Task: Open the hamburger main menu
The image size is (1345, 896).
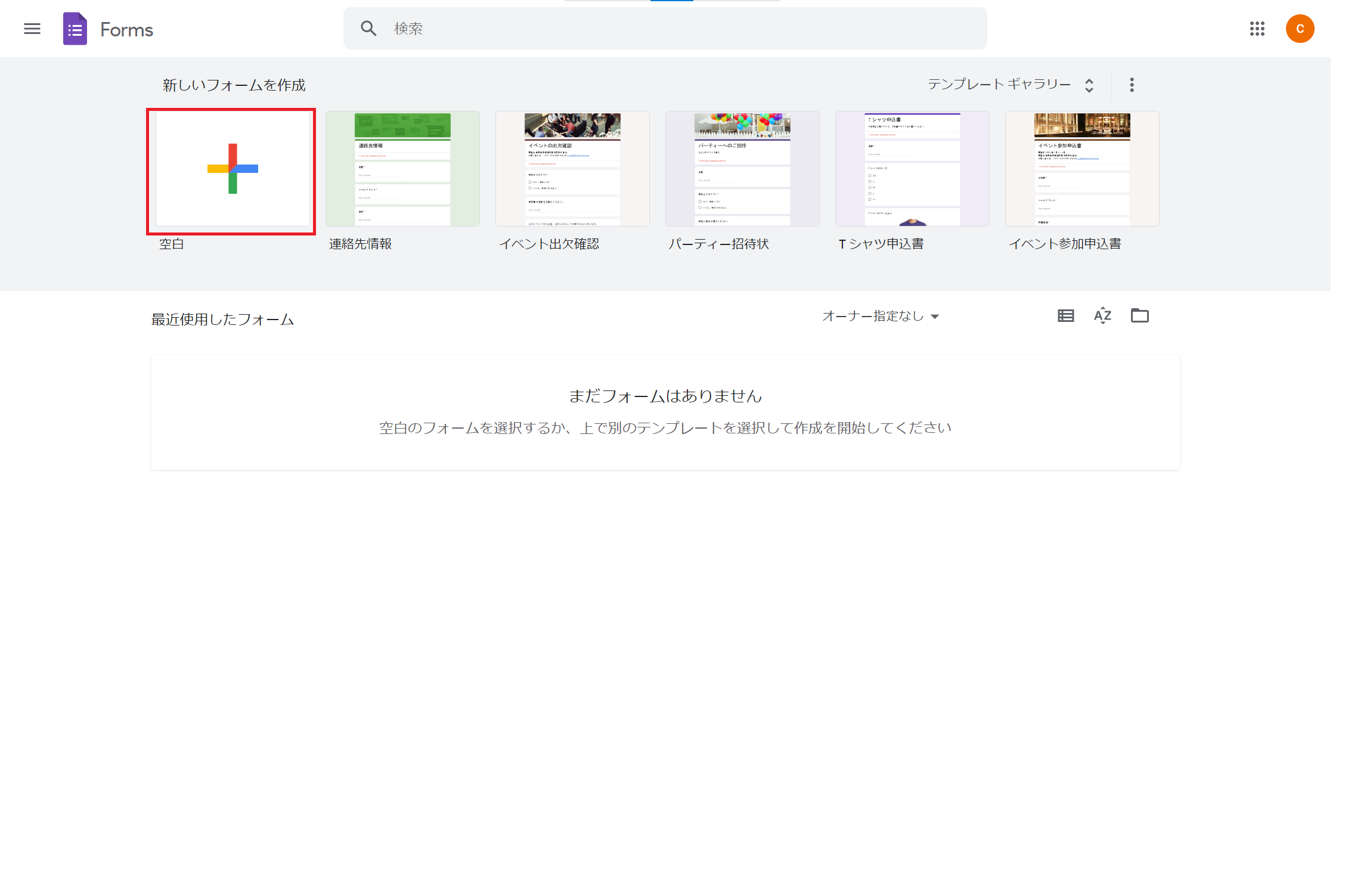Action: pyautogui.click(x=32, y=29)
